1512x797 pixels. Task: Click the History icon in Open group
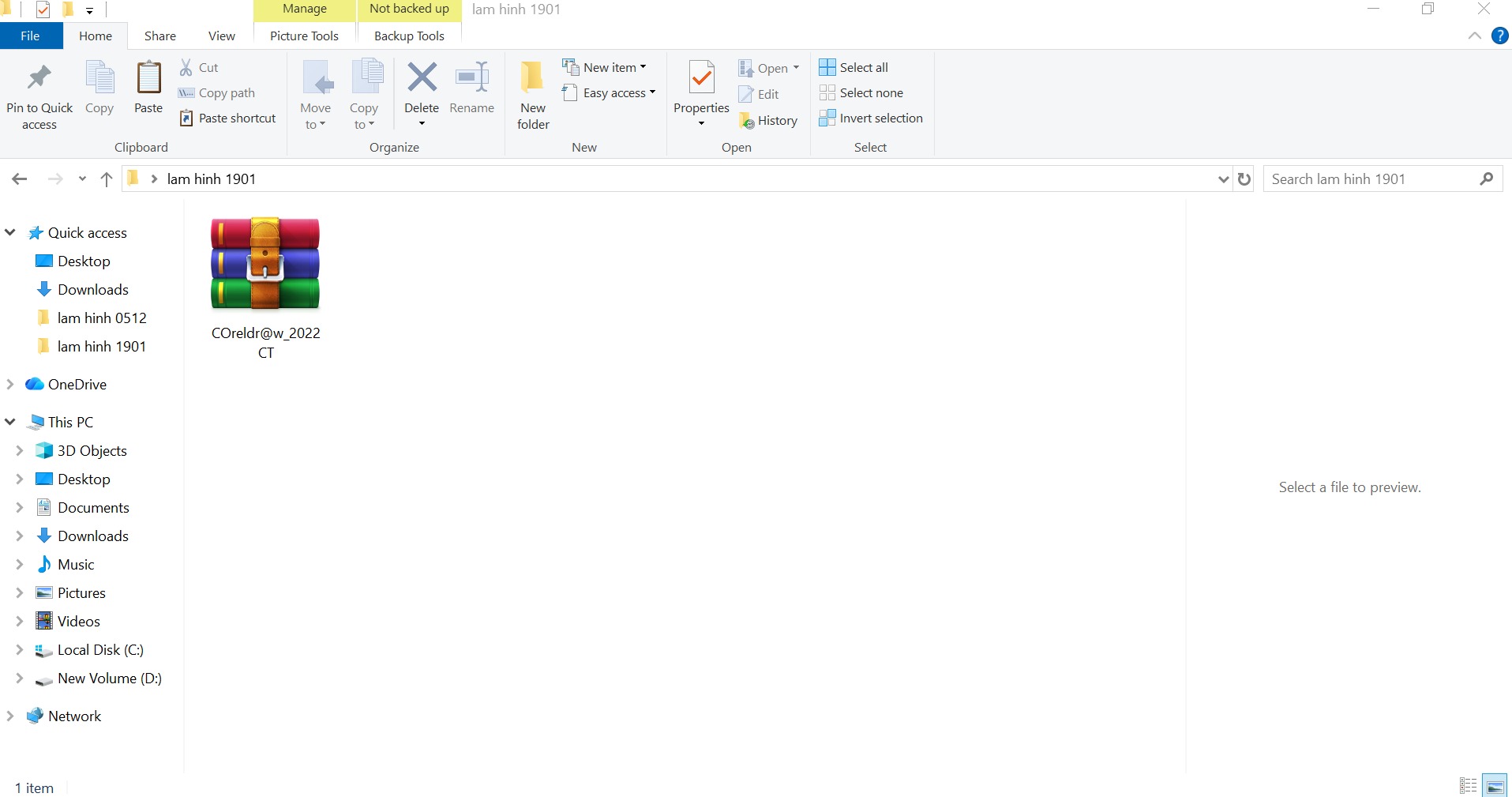tap(747, 121)
